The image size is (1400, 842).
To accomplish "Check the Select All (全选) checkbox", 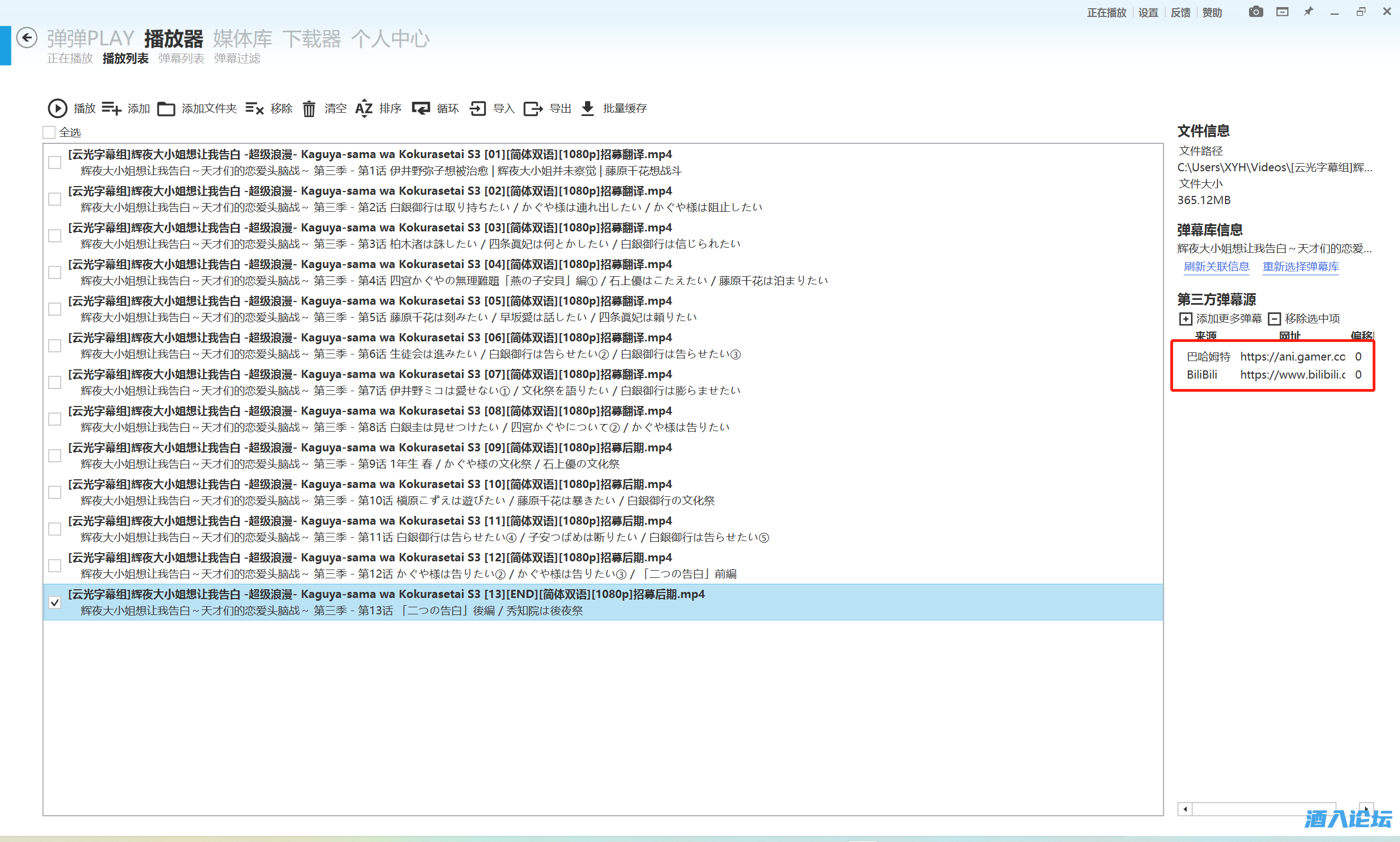I will (x=49, y=132).
